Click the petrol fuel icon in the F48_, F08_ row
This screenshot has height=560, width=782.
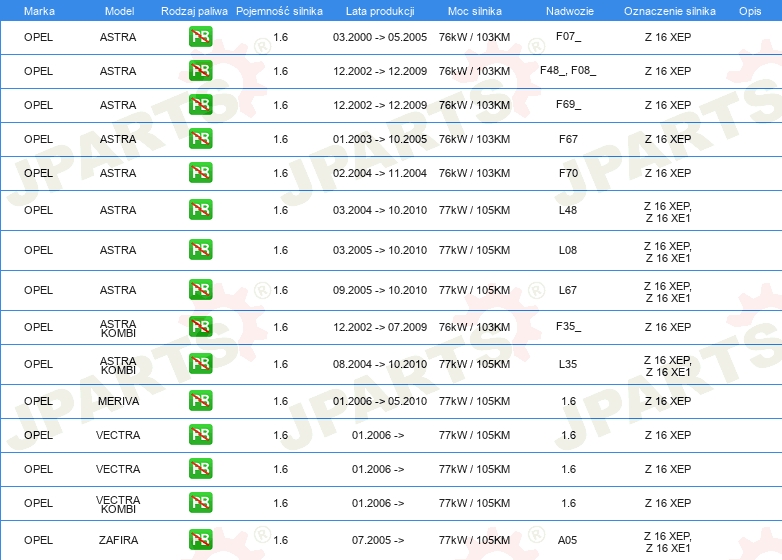200,71
